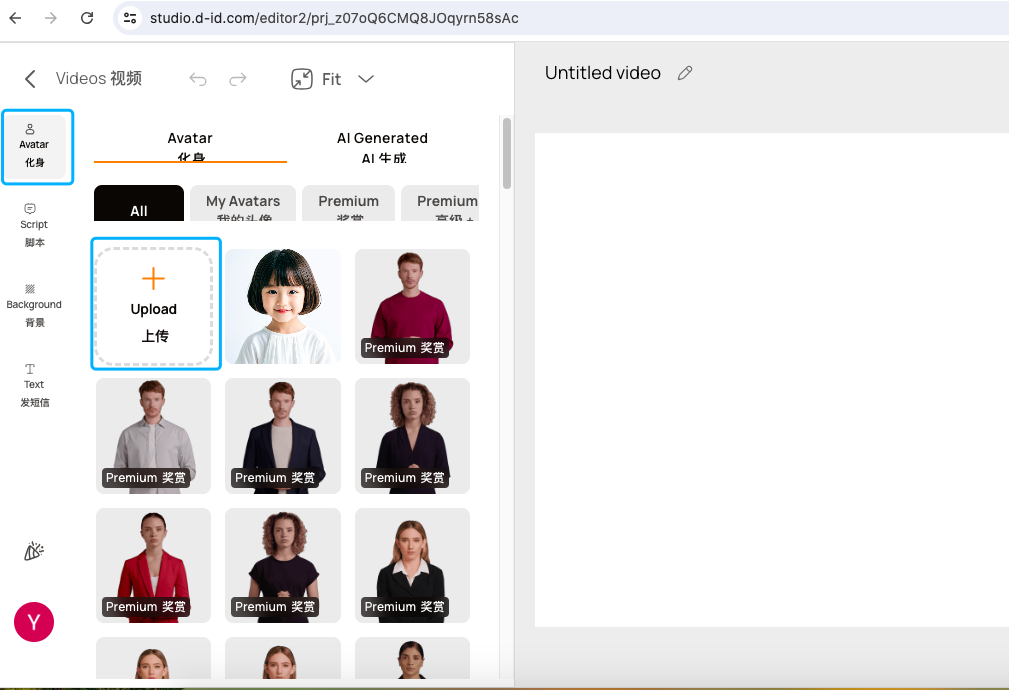Choose the man in grey shirt avatar
The image size is (1009, 690).
pos(153,436)
